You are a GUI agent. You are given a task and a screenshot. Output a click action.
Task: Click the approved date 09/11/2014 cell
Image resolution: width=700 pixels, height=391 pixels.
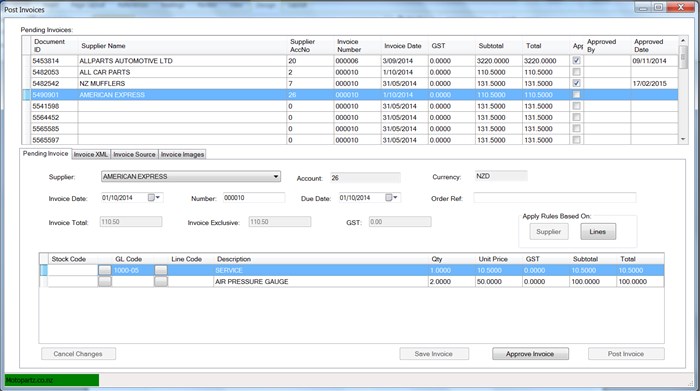point(654,61)
